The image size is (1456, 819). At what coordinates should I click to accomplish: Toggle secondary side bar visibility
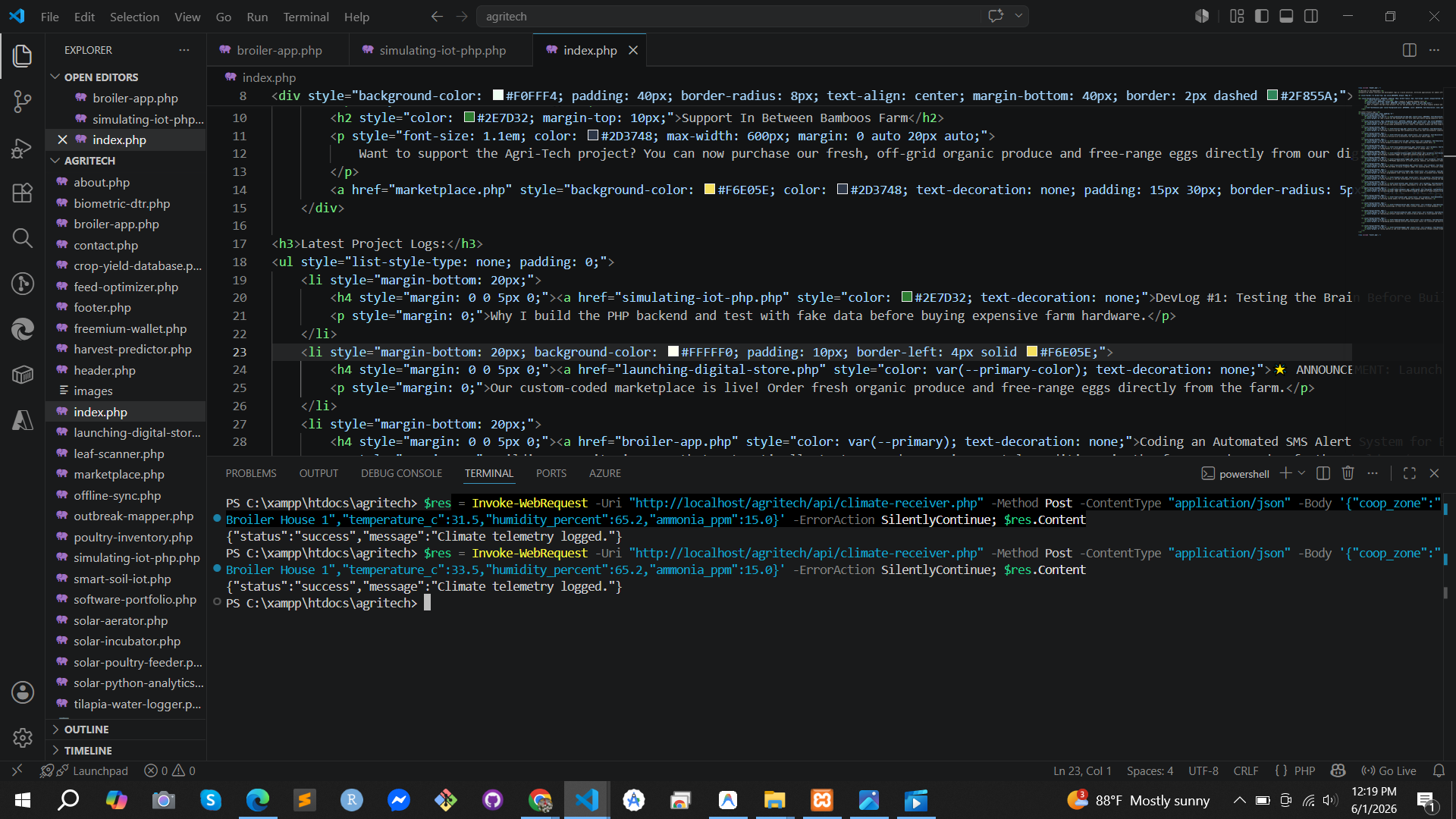1311,16
